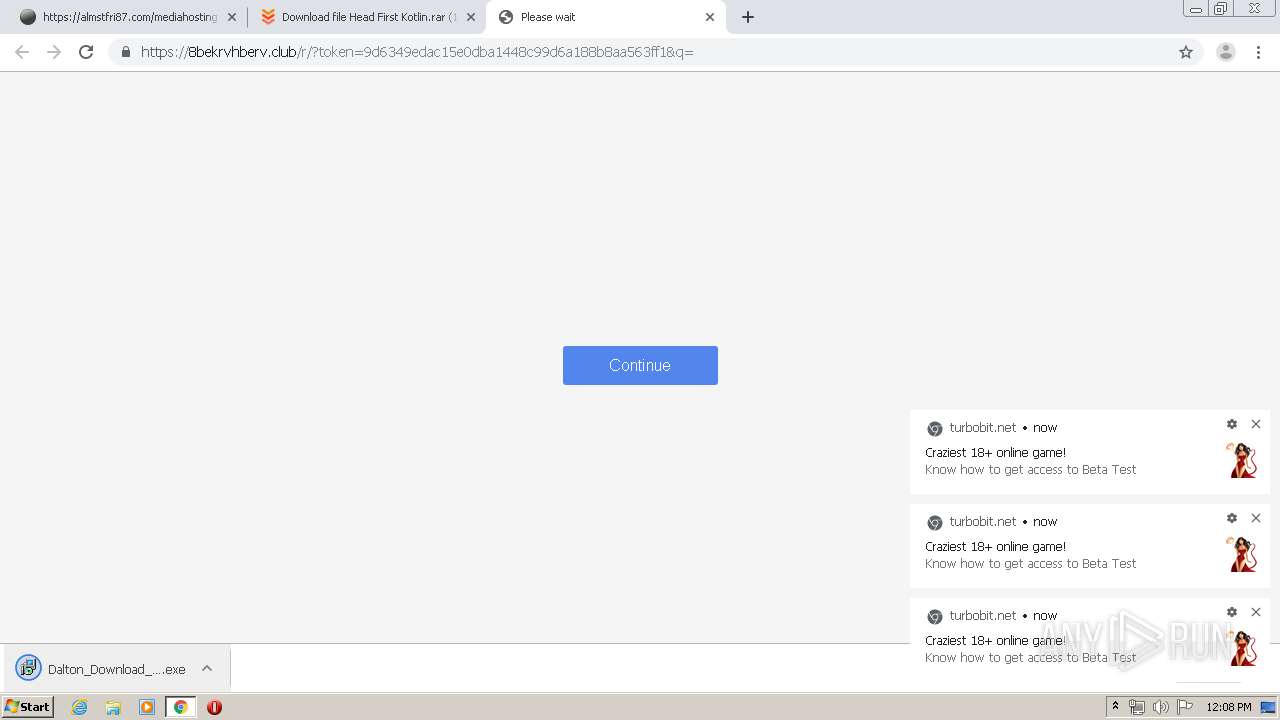Click the Continue button
The image size is (1280, 720).
tap(640, 365)
